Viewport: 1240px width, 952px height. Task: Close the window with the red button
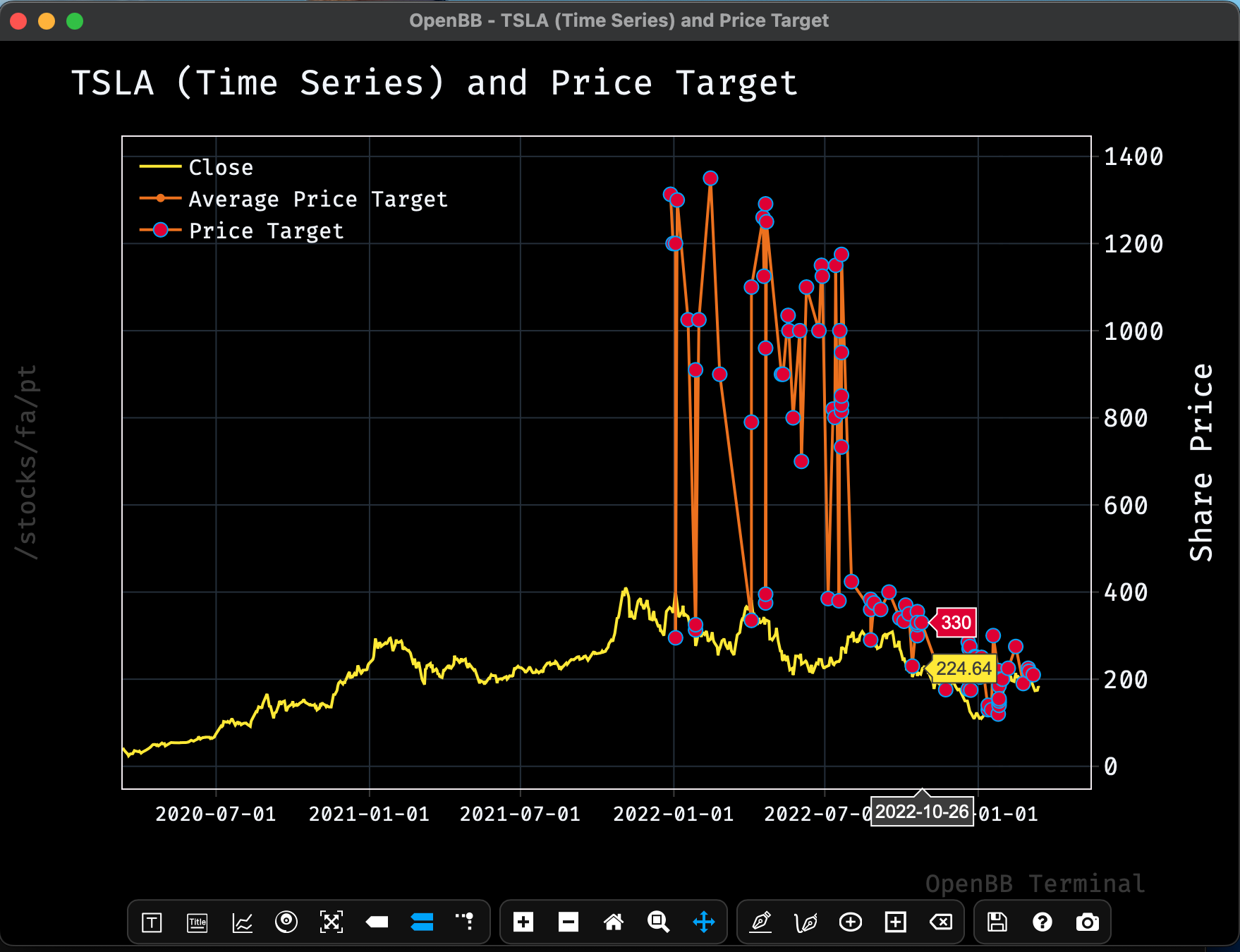[18, 21]
